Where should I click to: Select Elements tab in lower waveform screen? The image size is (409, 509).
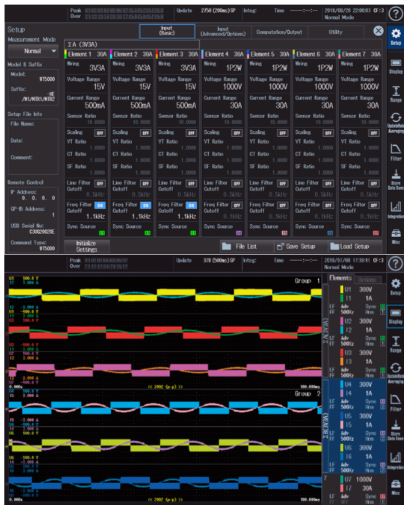pos(340,278)
